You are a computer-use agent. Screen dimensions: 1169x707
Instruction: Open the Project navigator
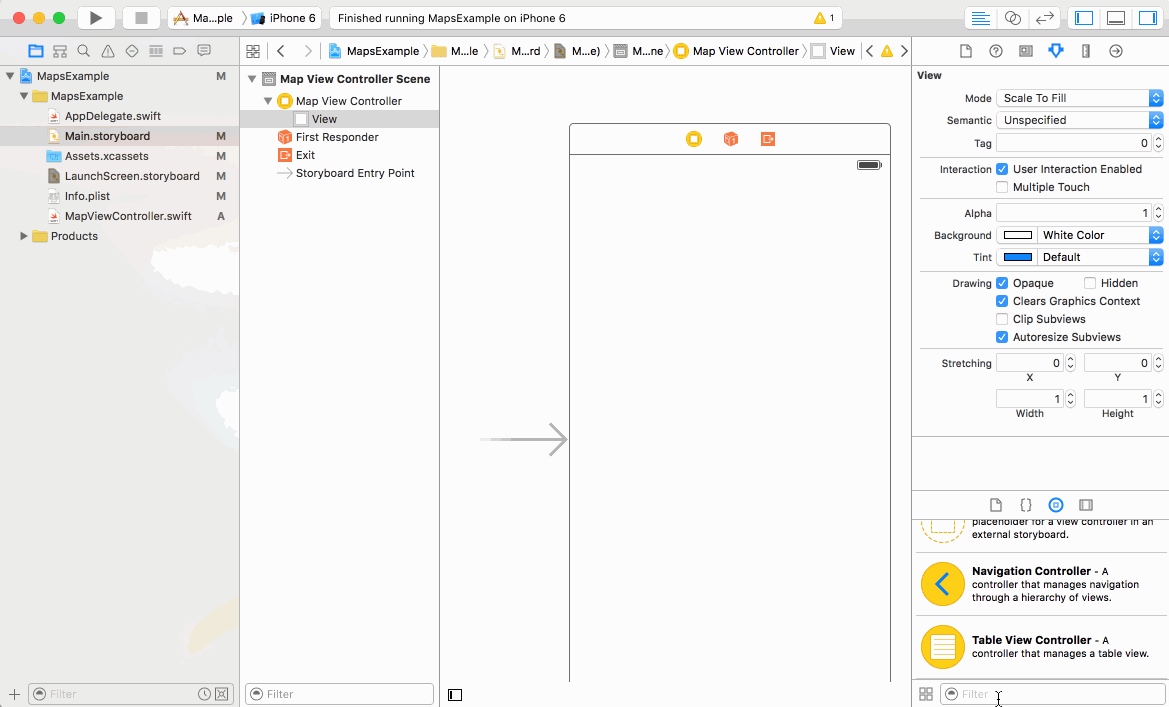(36, 51)
